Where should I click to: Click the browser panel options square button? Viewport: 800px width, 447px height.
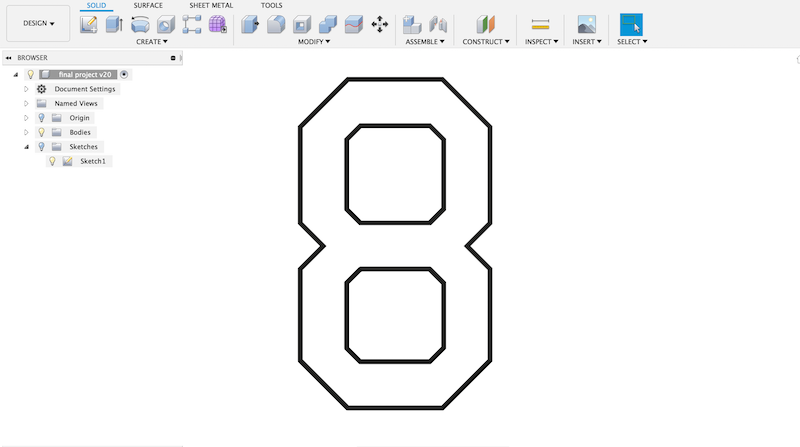(x=173, y=58)
